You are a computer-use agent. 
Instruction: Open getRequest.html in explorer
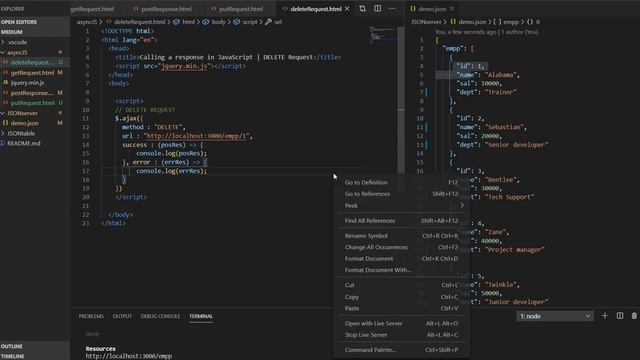(32, 73)
